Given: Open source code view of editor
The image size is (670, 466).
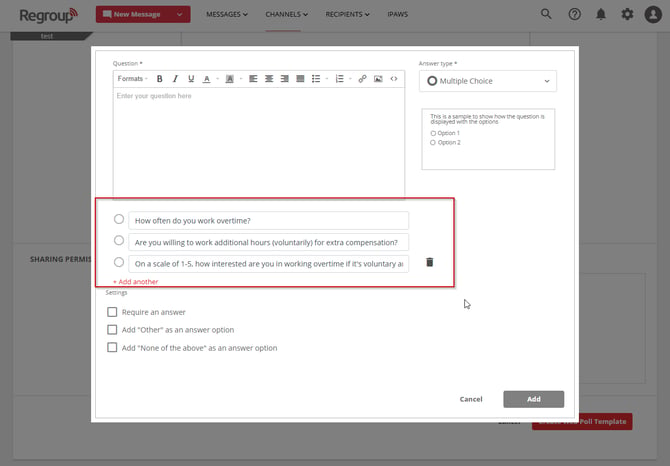Looking at the screenshot, I should (394, 79).
